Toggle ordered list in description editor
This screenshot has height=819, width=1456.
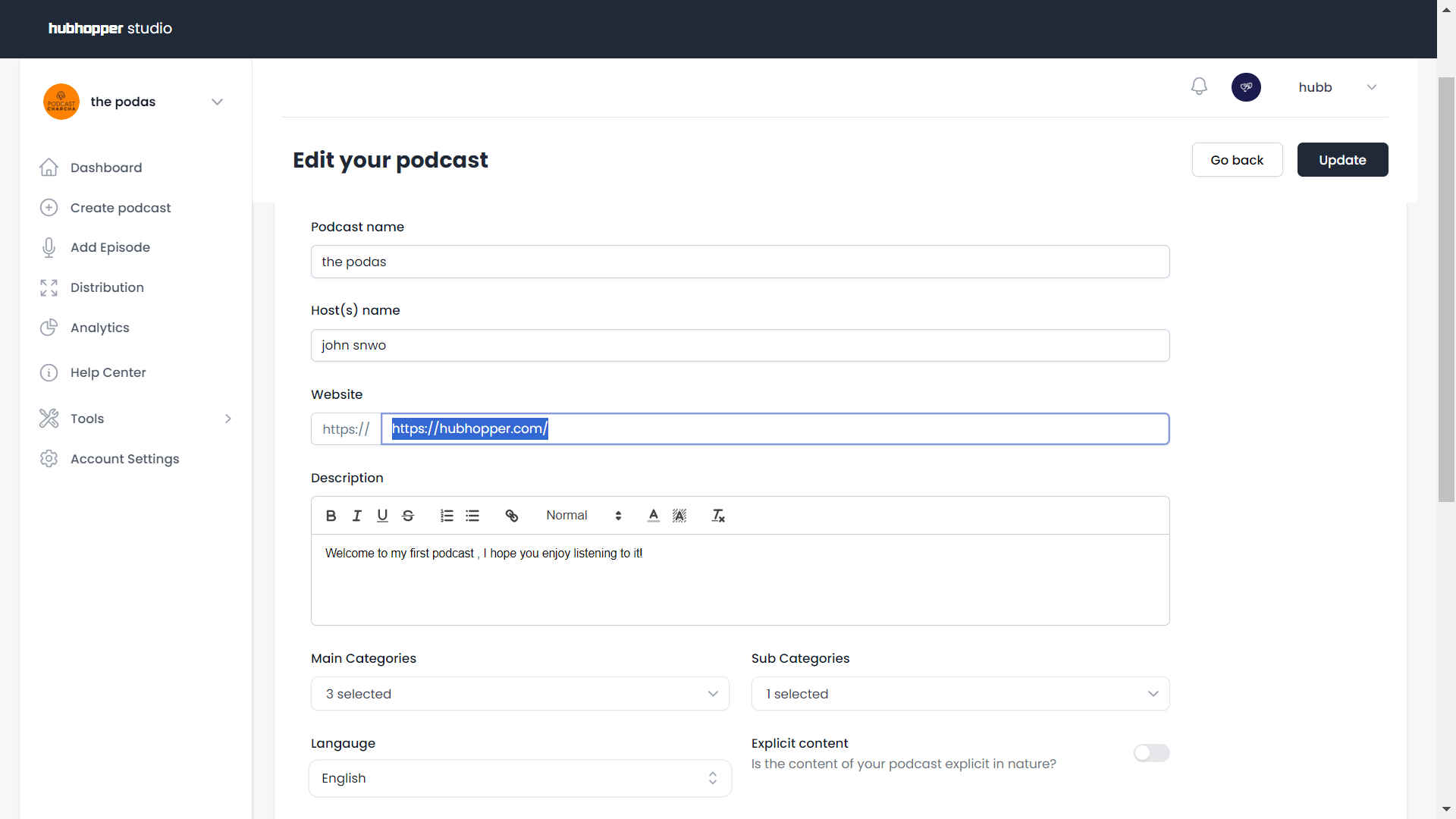[x=447, y=515]
